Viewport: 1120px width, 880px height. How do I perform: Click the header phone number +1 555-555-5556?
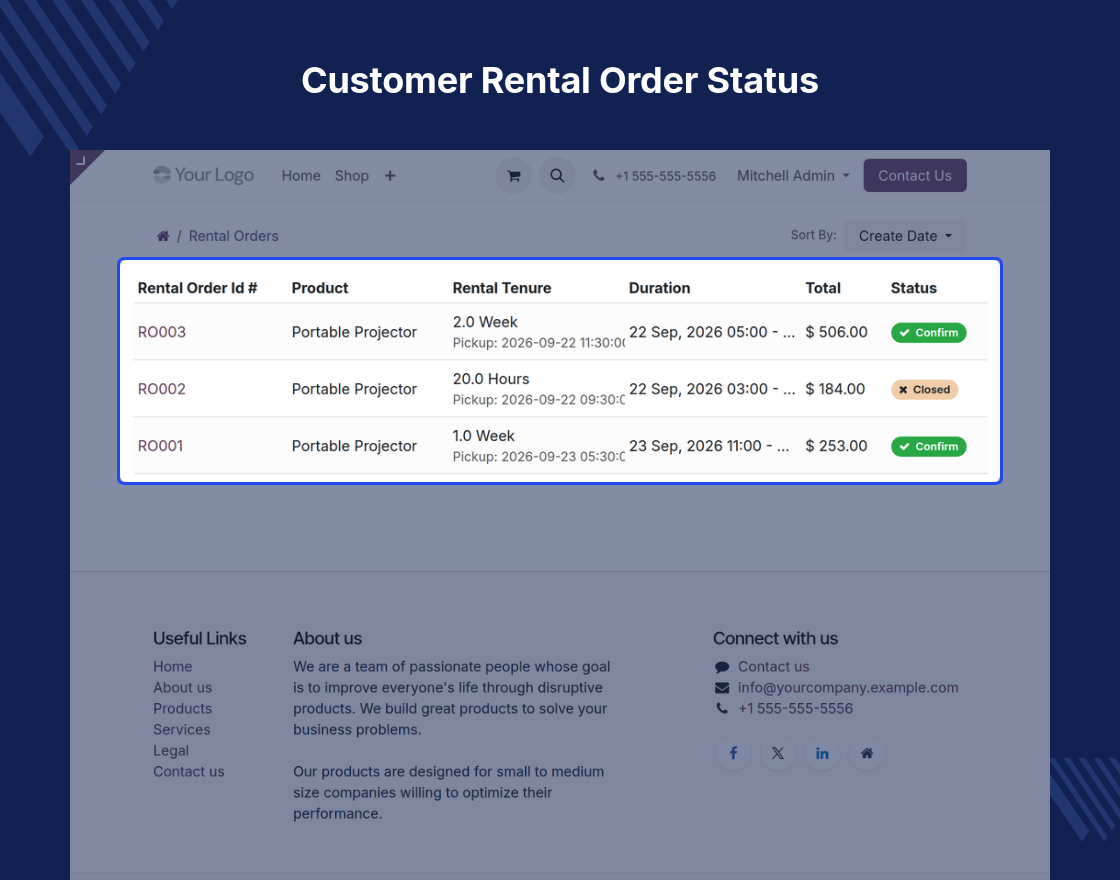(665, 176)
